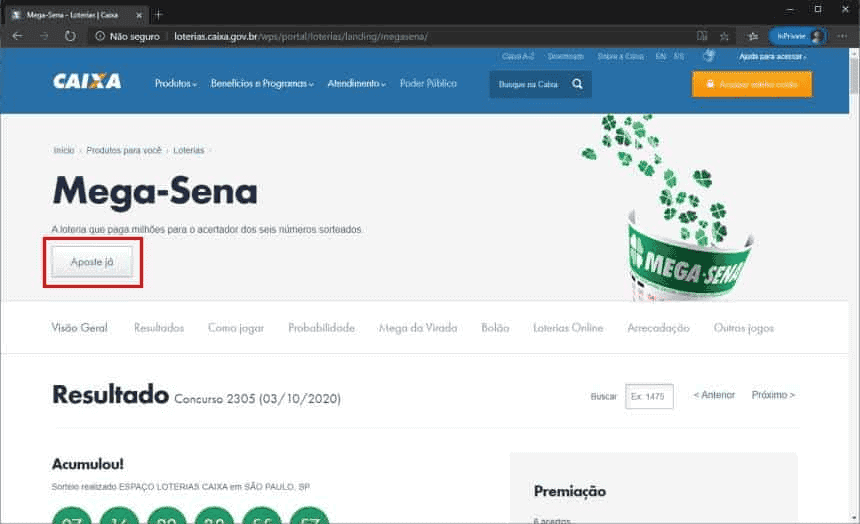Viewport: 860px width, 524px height.
Task: Click the 'Busque na Caixa' search field
Action: [529, 84]
